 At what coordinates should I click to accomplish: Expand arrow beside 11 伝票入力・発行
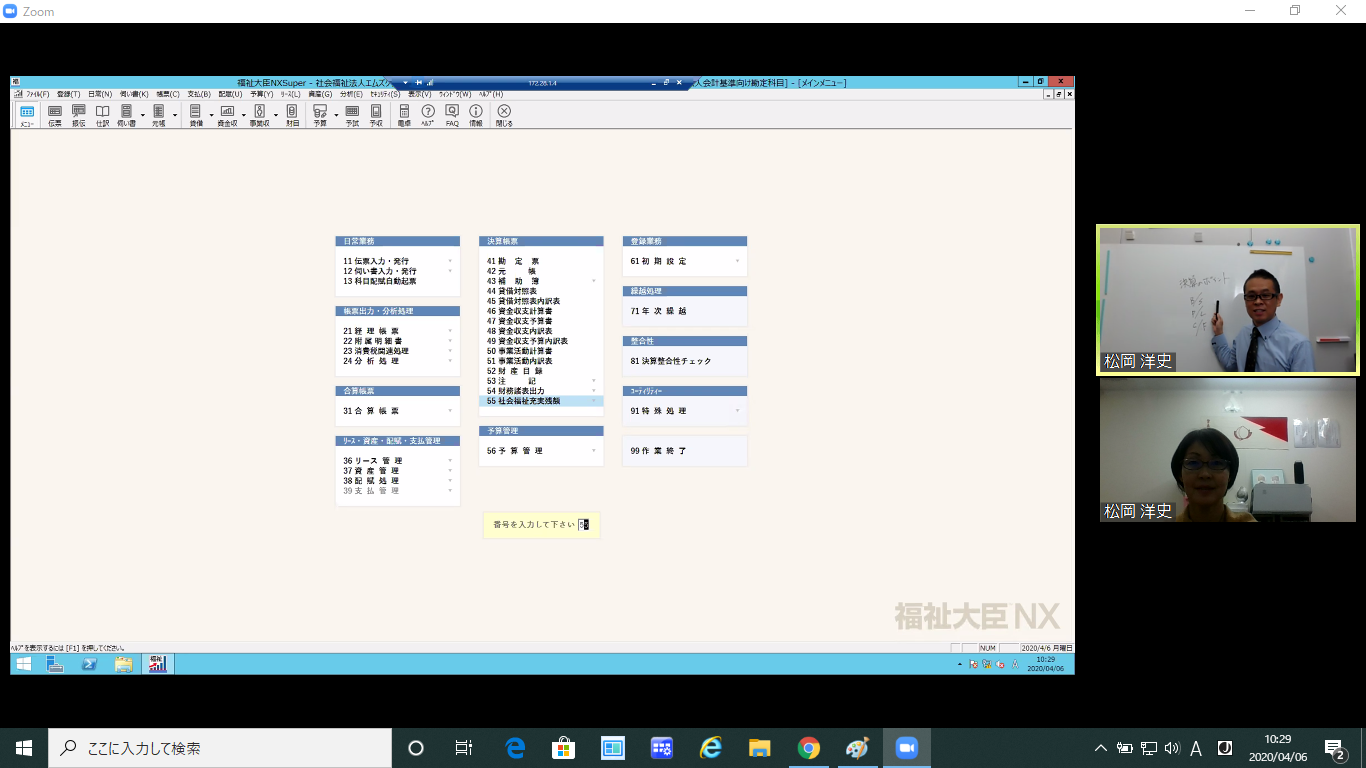click(450, 261)
